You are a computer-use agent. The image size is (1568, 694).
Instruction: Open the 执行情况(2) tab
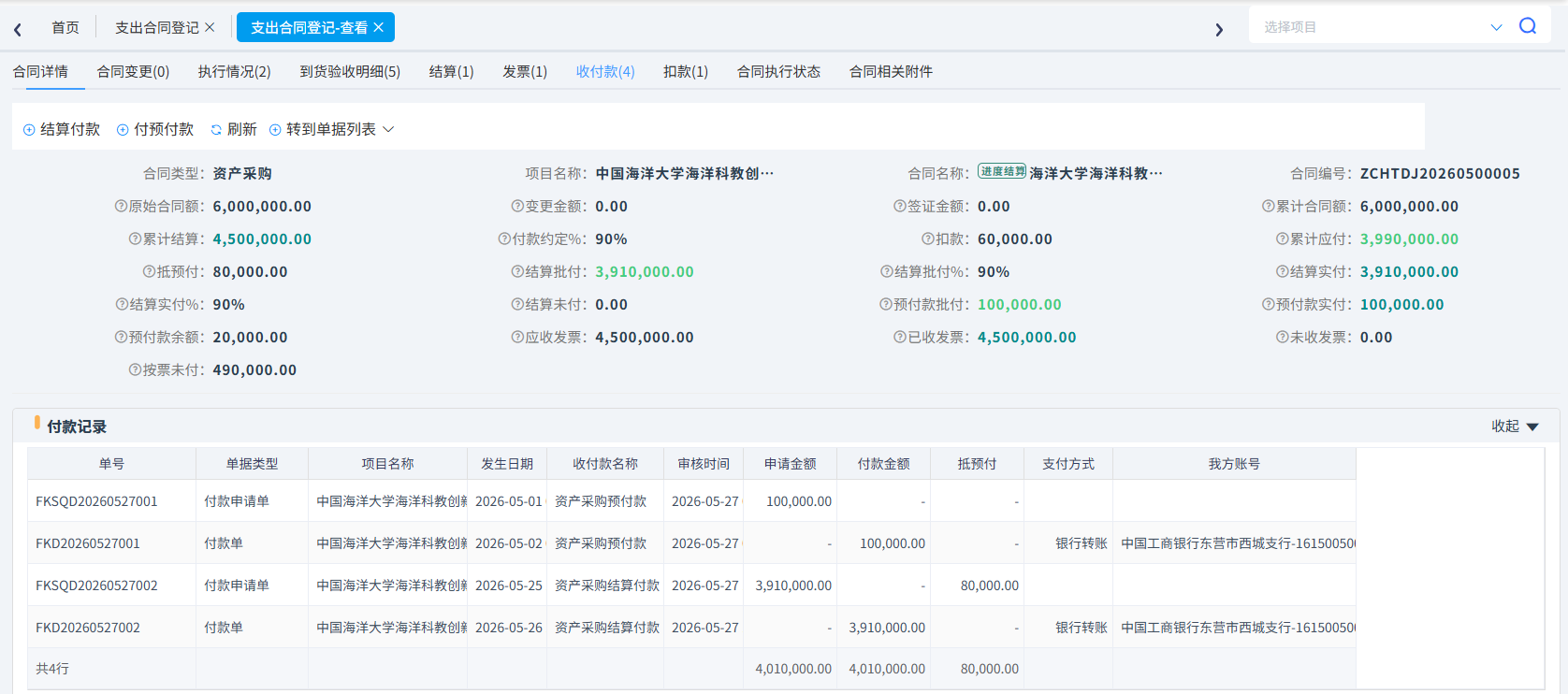(x=235, y=71)
